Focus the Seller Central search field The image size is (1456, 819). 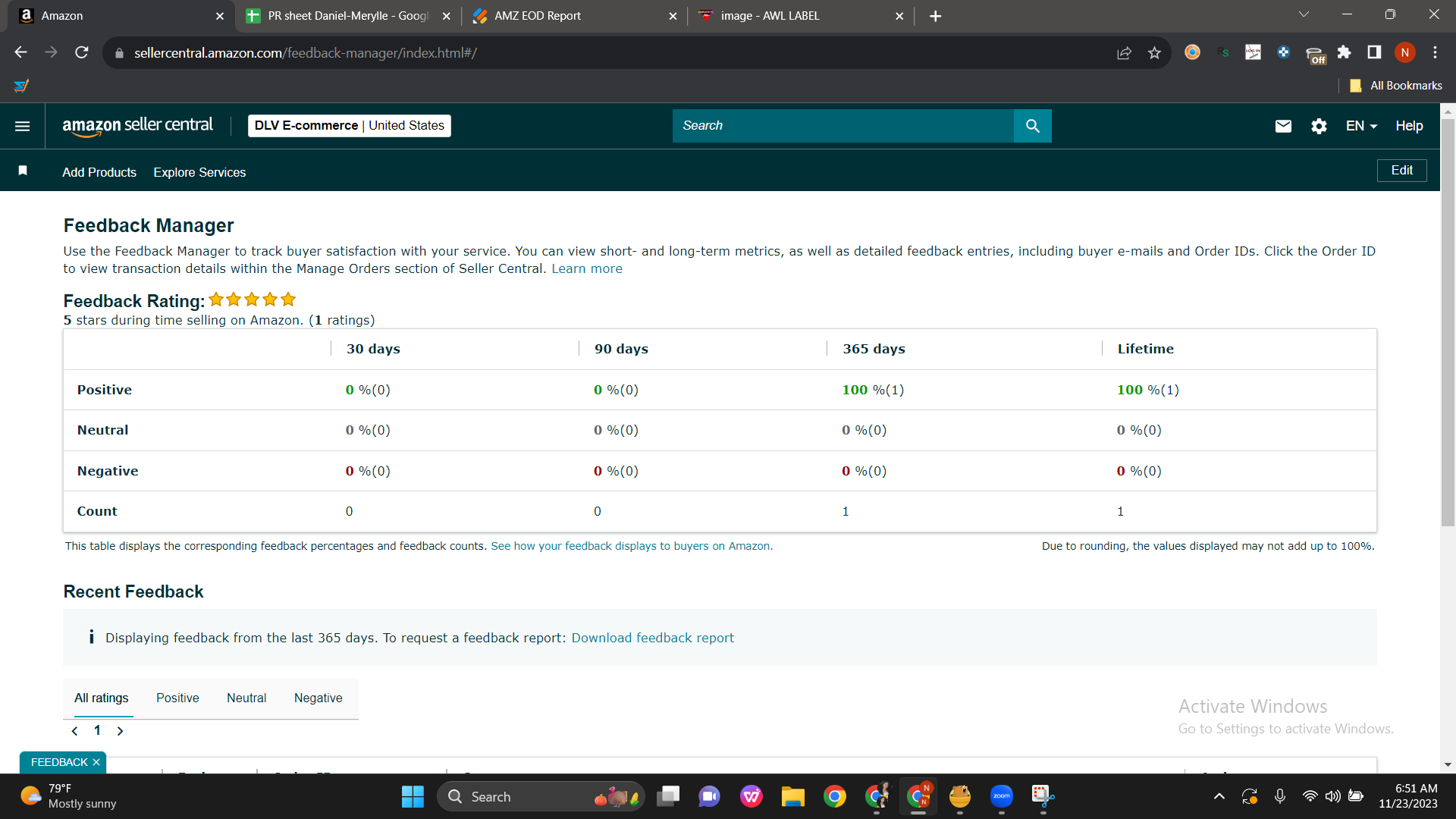tap(843, 126)
